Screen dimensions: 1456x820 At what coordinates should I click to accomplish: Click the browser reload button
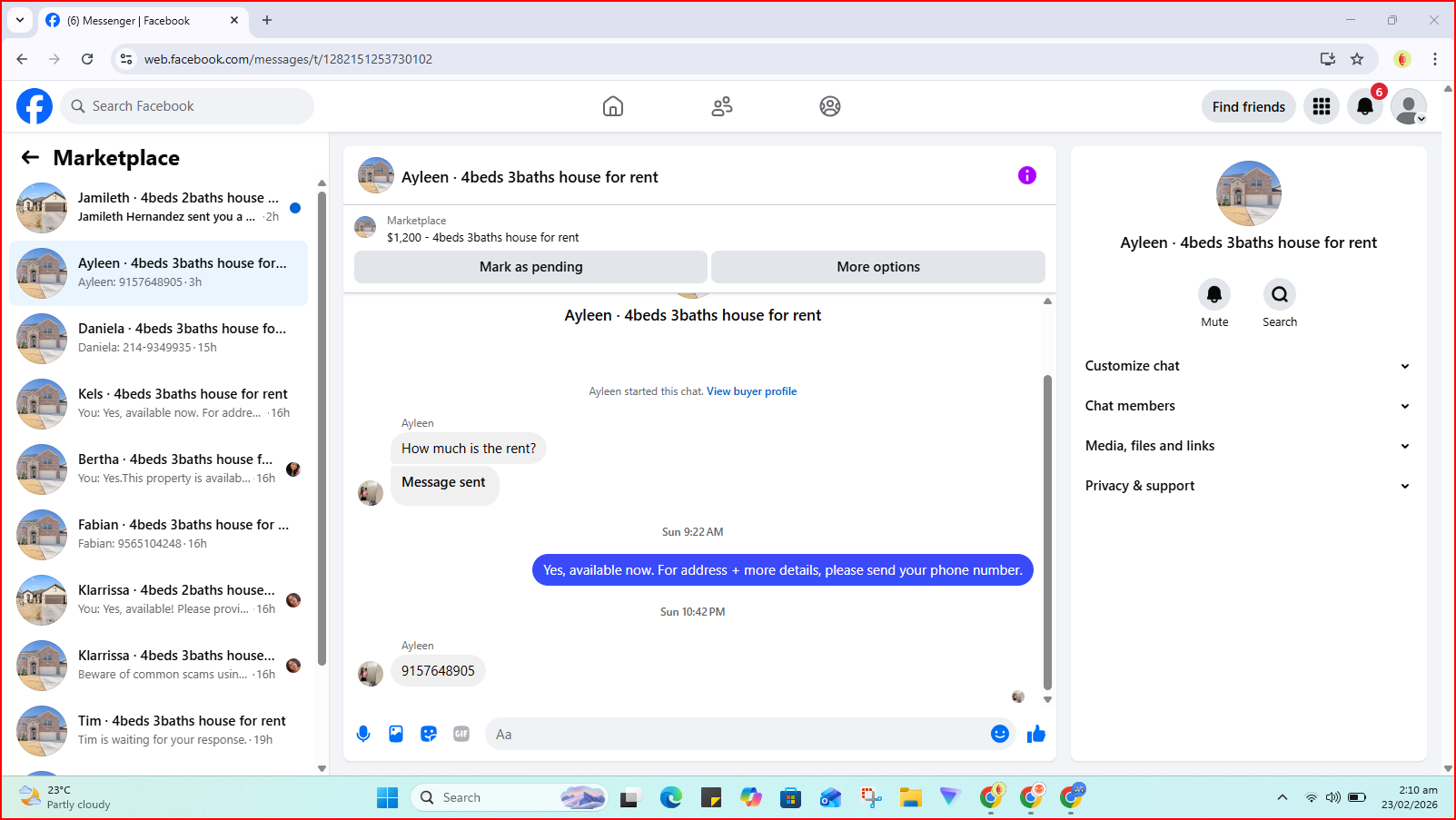click(x=87, y=59)
